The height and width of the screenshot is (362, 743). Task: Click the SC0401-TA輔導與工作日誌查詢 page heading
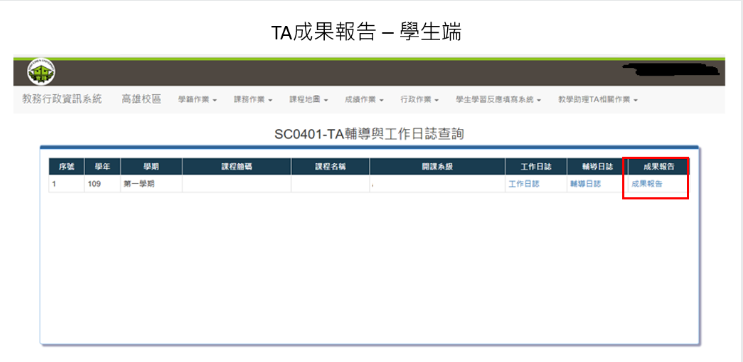point(369,135)
